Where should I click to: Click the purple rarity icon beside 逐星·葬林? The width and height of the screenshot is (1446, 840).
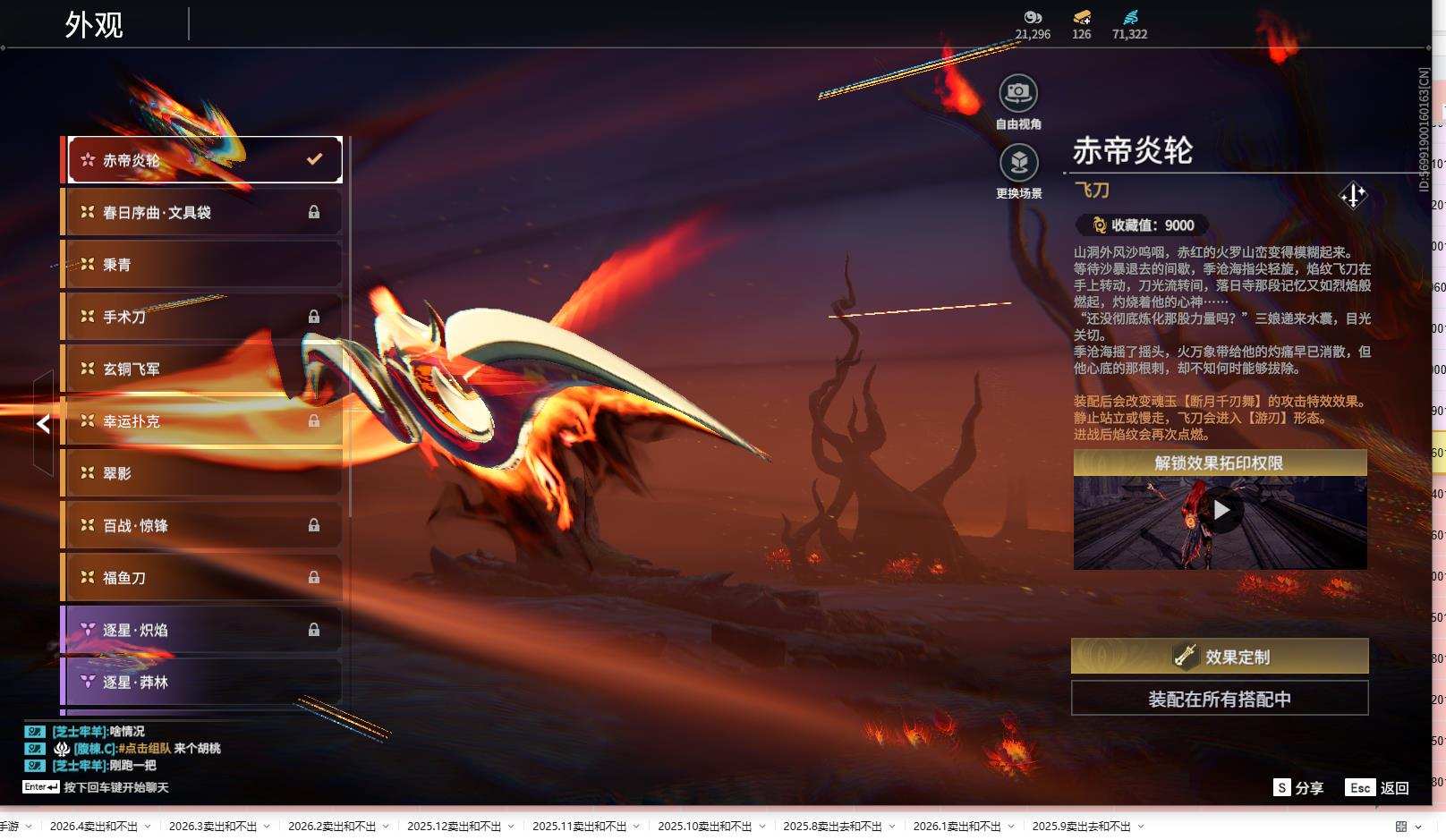[88, 682]
